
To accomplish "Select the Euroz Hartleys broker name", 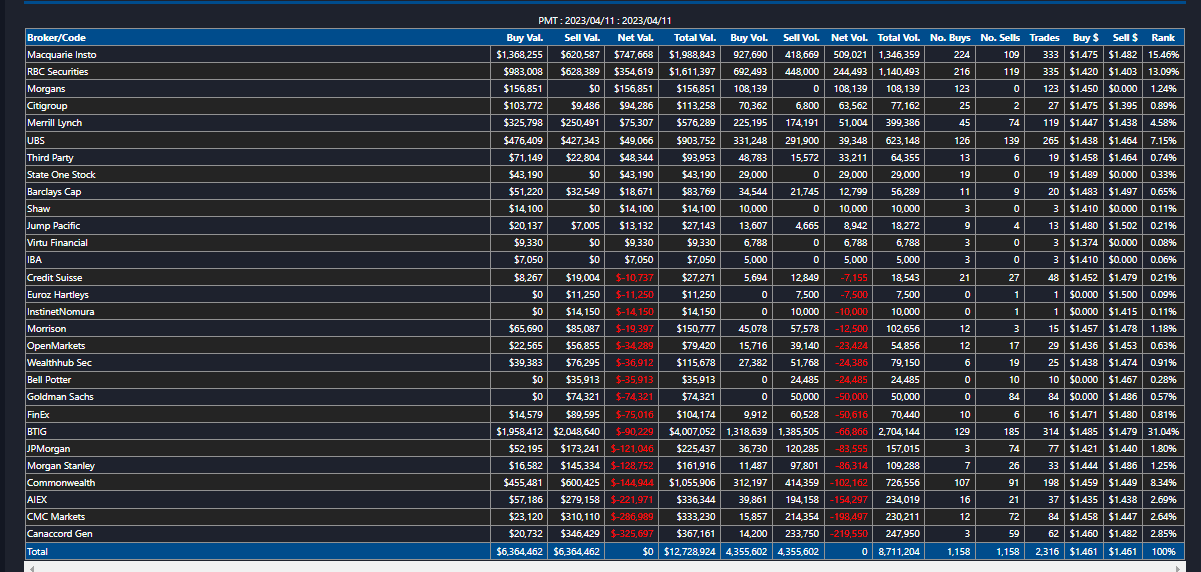I will 58,294.
